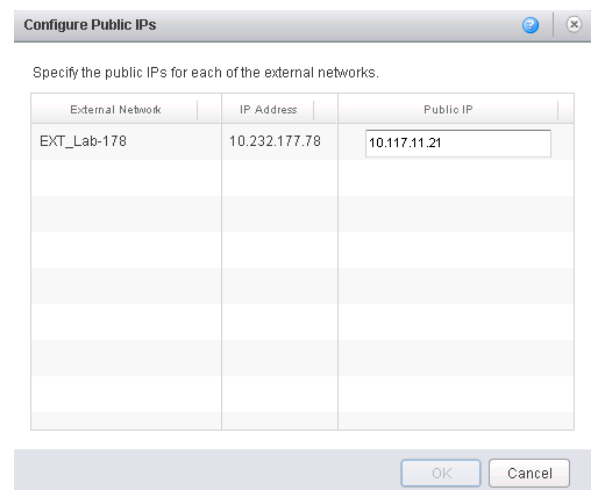Open help with the blue question mark icon
This screenshot has width=606, height=494.
coord(530,25)
